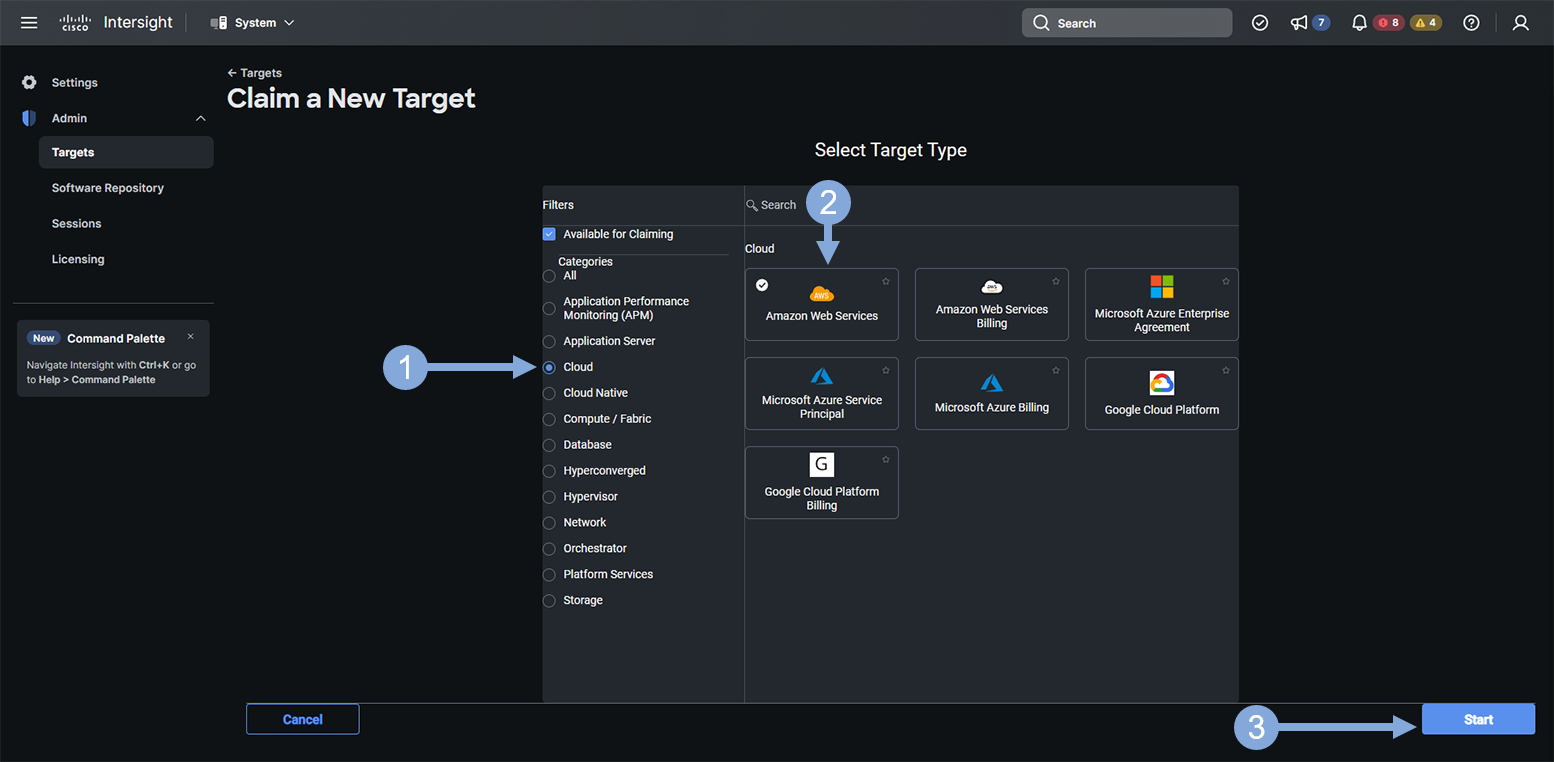Viewport: 1554px width, 762px height.
Task: Select the Amazon Web Services card
Action: pyautogui.click(x=822, y=304)
